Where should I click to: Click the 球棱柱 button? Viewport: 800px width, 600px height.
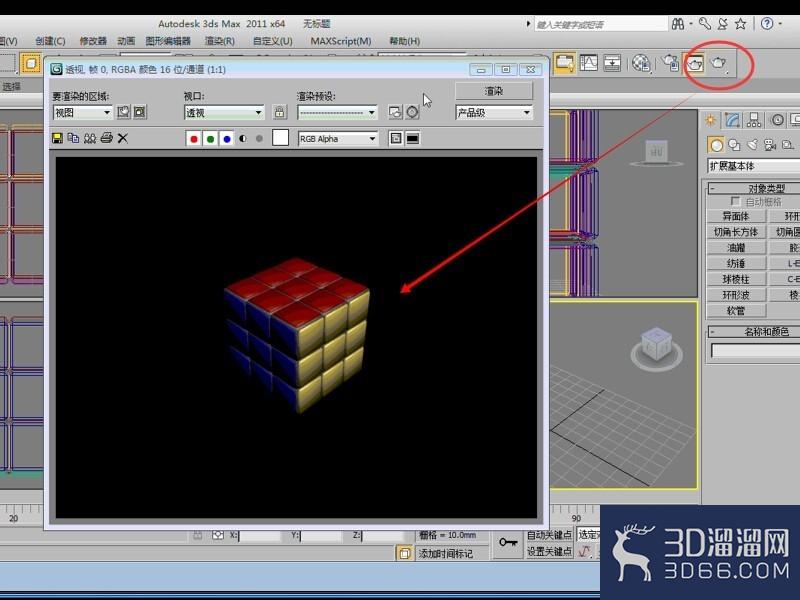[736, 280]
